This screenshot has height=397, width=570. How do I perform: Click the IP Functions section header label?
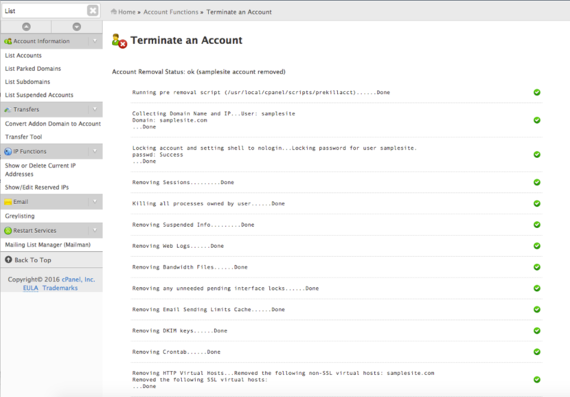coord(30,151)
